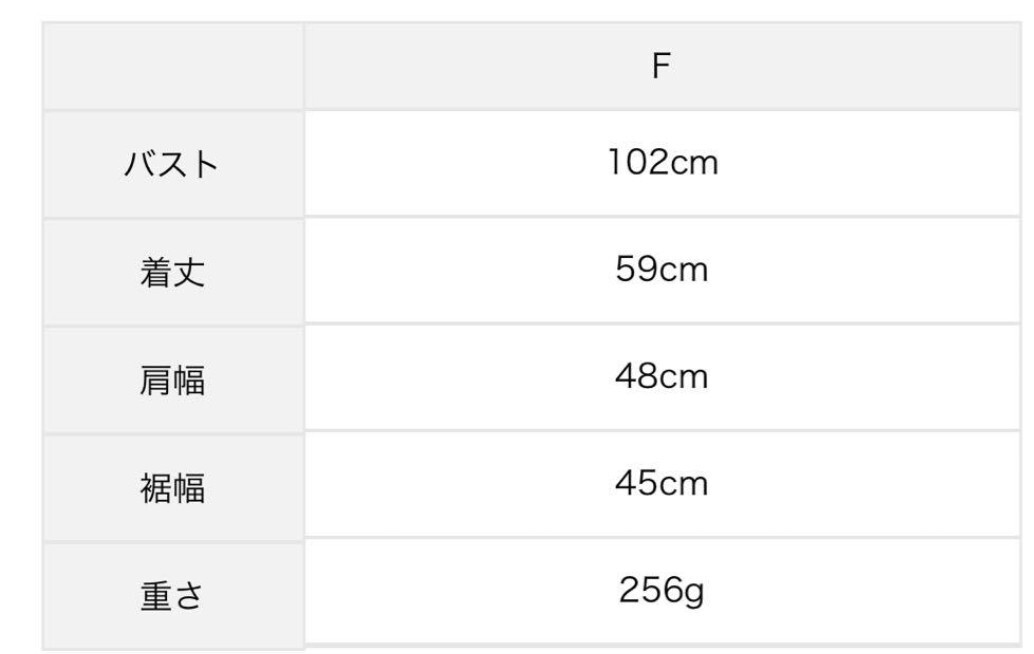Click the 102cm bust value
The image size is (1034, 654).
coord(660,163)
